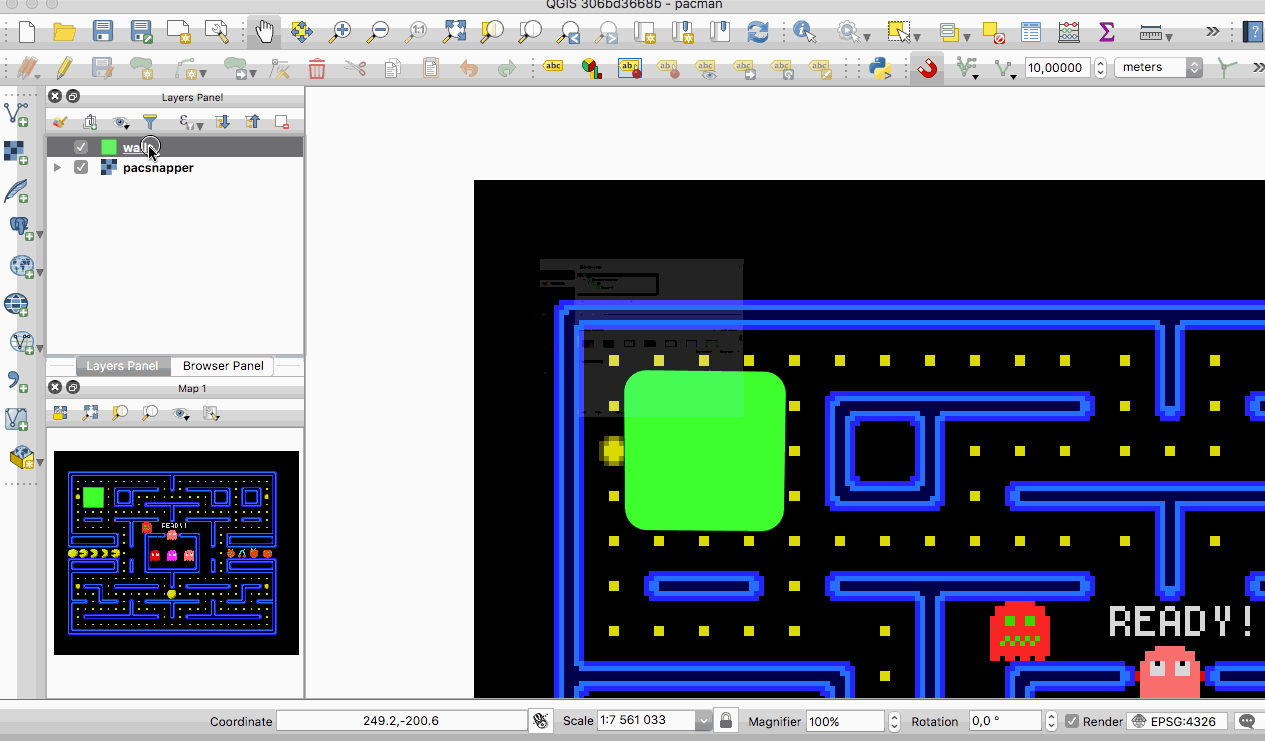The height and width of the screenshot is (741, 1265).
Task: Switch to the Browser Panel tab
Action: [223, 366]
